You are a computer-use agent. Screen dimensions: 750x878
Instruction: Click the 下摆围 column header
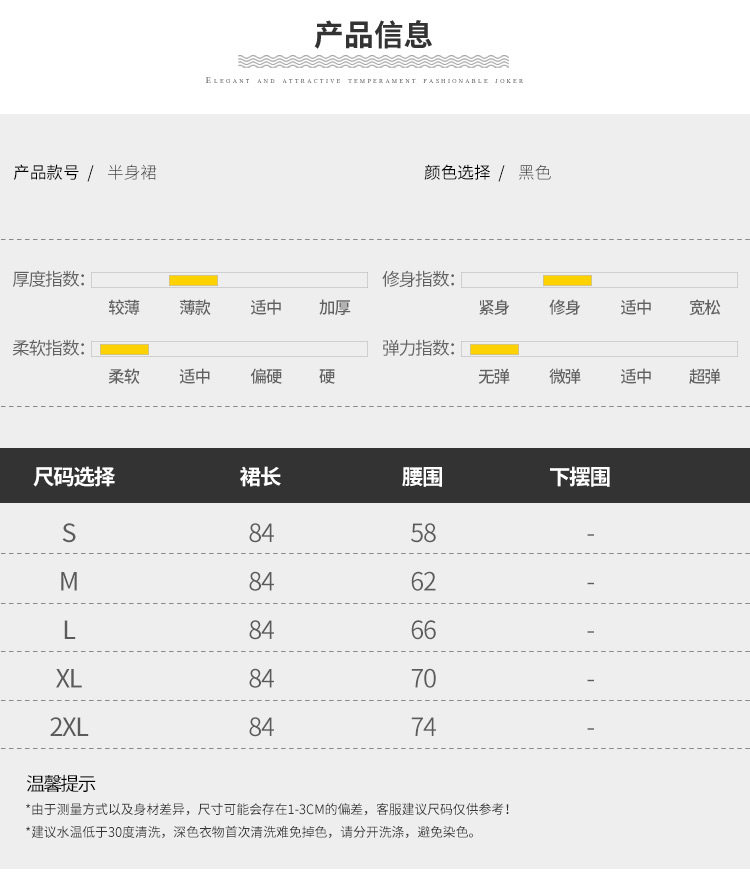coord(579,477)
